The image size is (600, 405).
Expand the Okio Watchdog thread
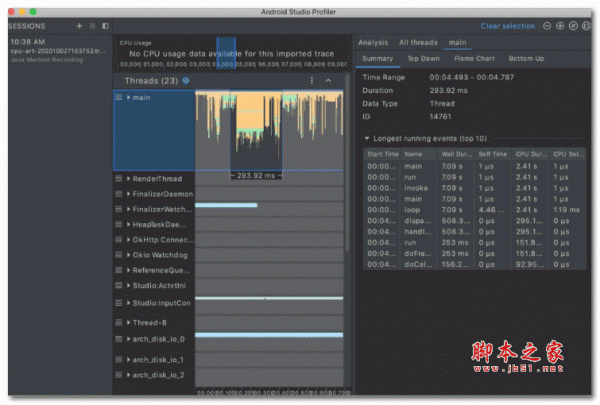[x=129, y=255]
